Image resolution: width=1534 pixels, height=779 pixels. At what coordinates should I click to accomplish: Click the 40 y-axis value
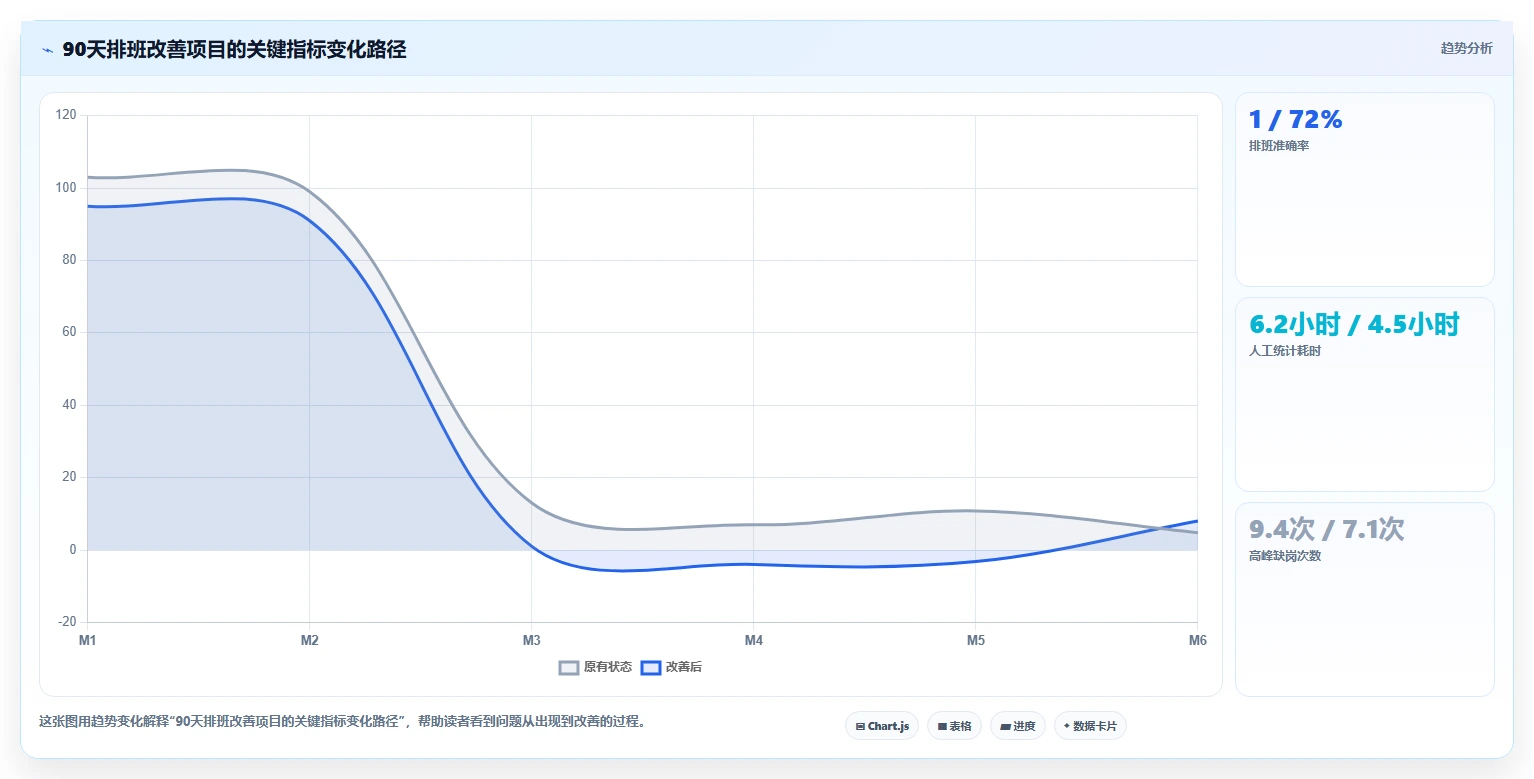point(69,405)
